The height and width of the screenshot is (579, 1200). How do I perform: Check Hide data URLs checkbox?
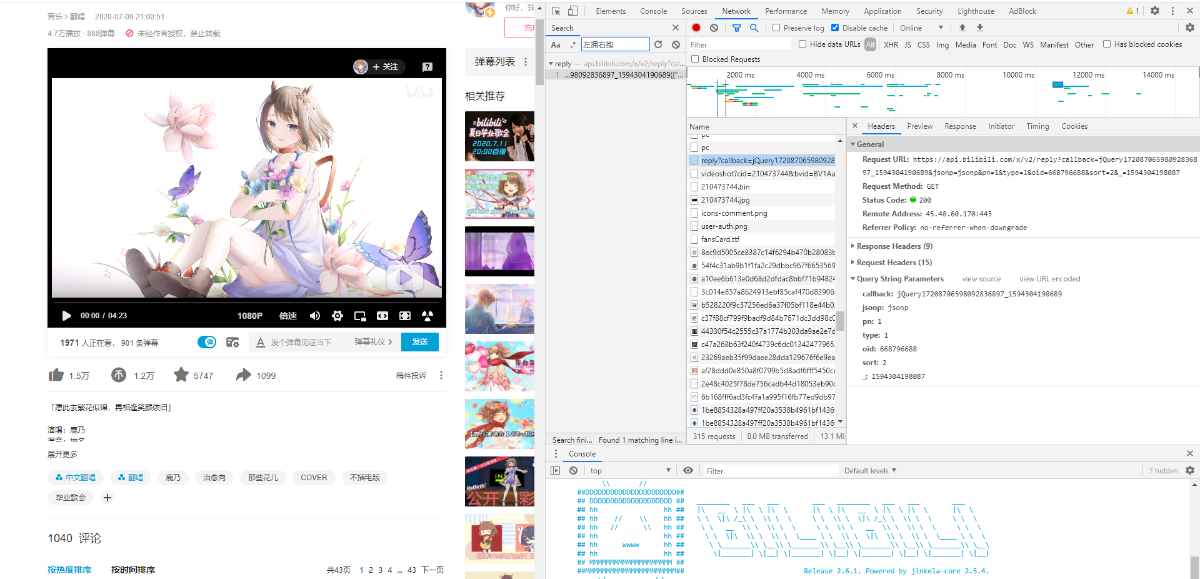pos(803,44)
